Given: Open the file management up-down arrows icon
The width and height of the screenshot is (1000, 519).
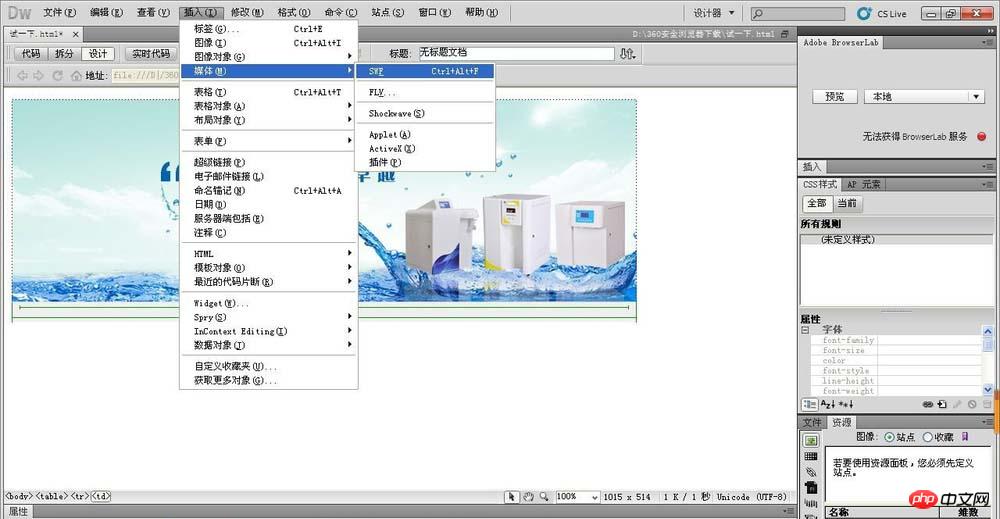Looking at the screenshot, I should coord(628,54).
